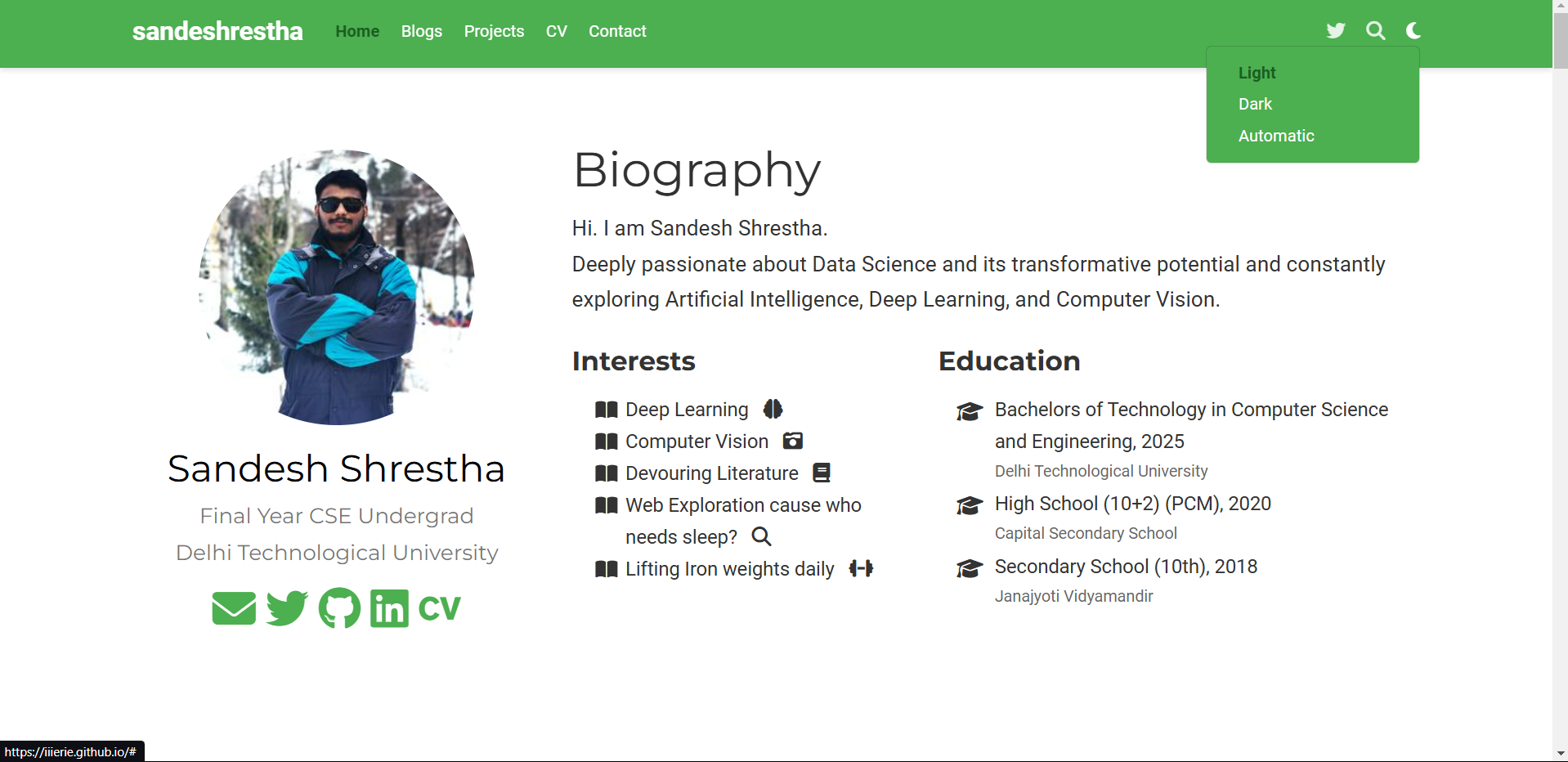Open the Twitter icon in the navbar
This screenshot has height=762, width=1568.
coord(1335,30)
